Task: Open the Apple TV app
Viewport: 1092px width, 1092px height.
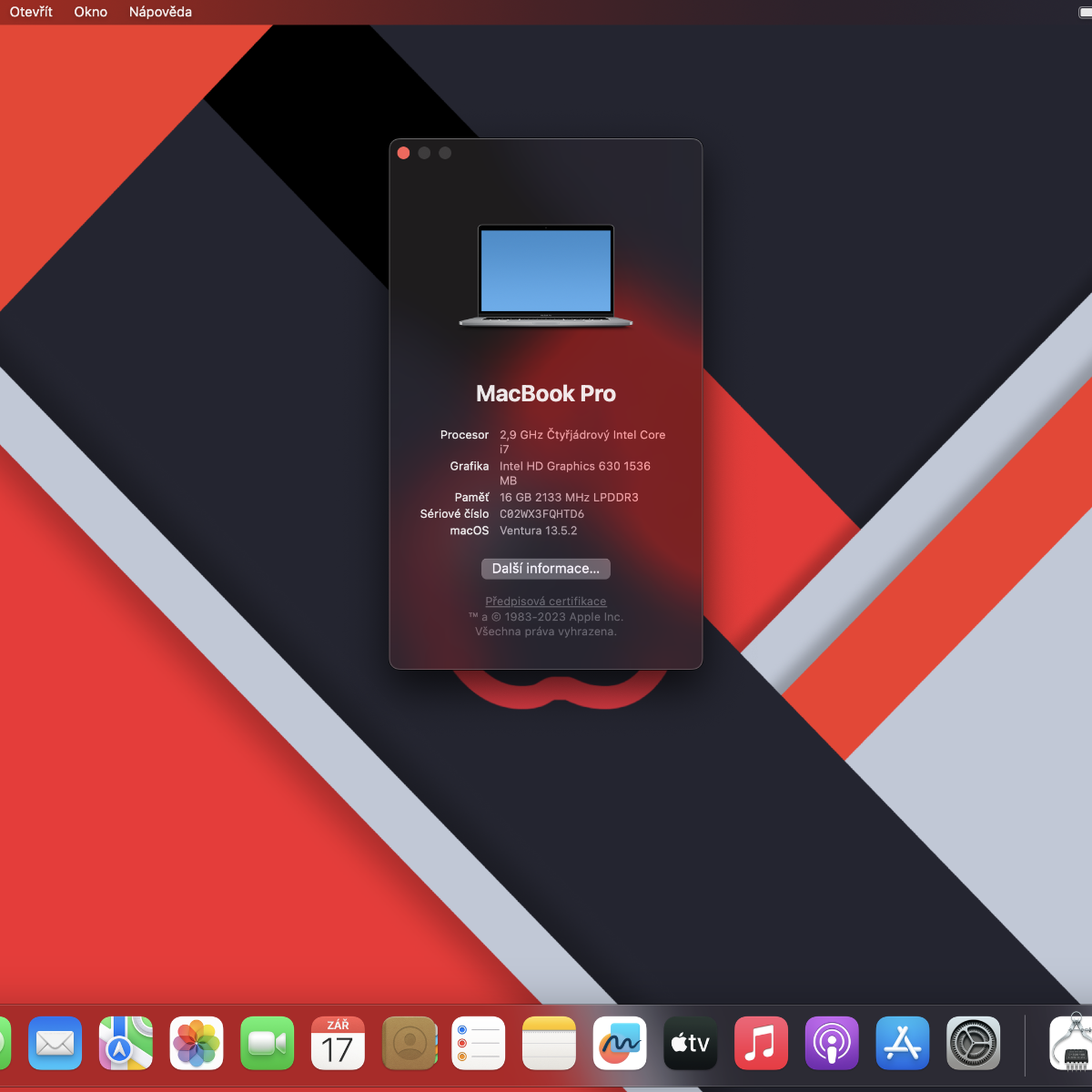Action: coord(691,1043)
